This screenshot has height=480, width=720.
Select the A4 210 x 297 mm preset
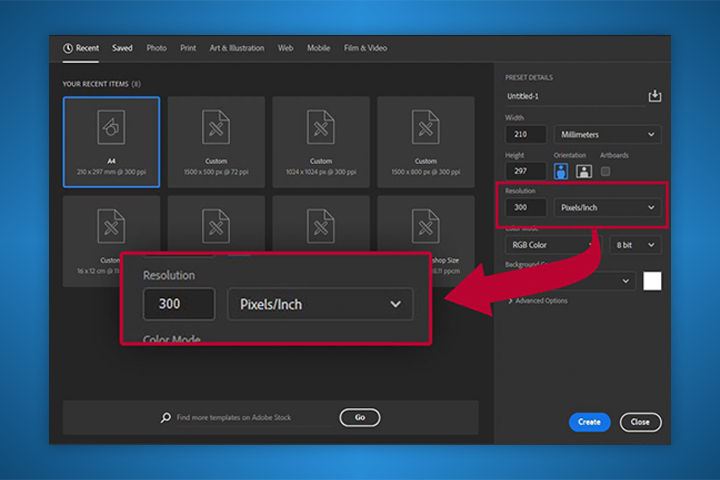(x=112, y=142)
